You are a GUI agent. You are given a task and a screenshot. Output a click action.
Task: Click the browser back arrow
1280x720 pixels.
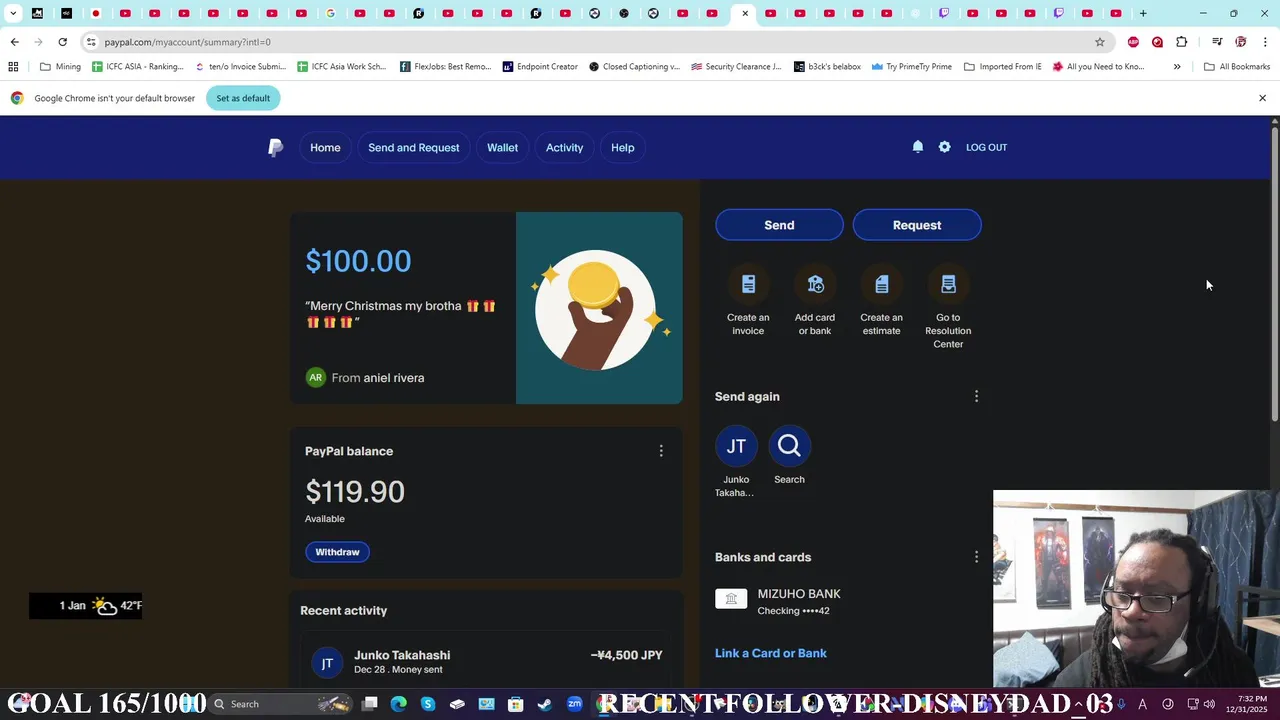(14, 42)
